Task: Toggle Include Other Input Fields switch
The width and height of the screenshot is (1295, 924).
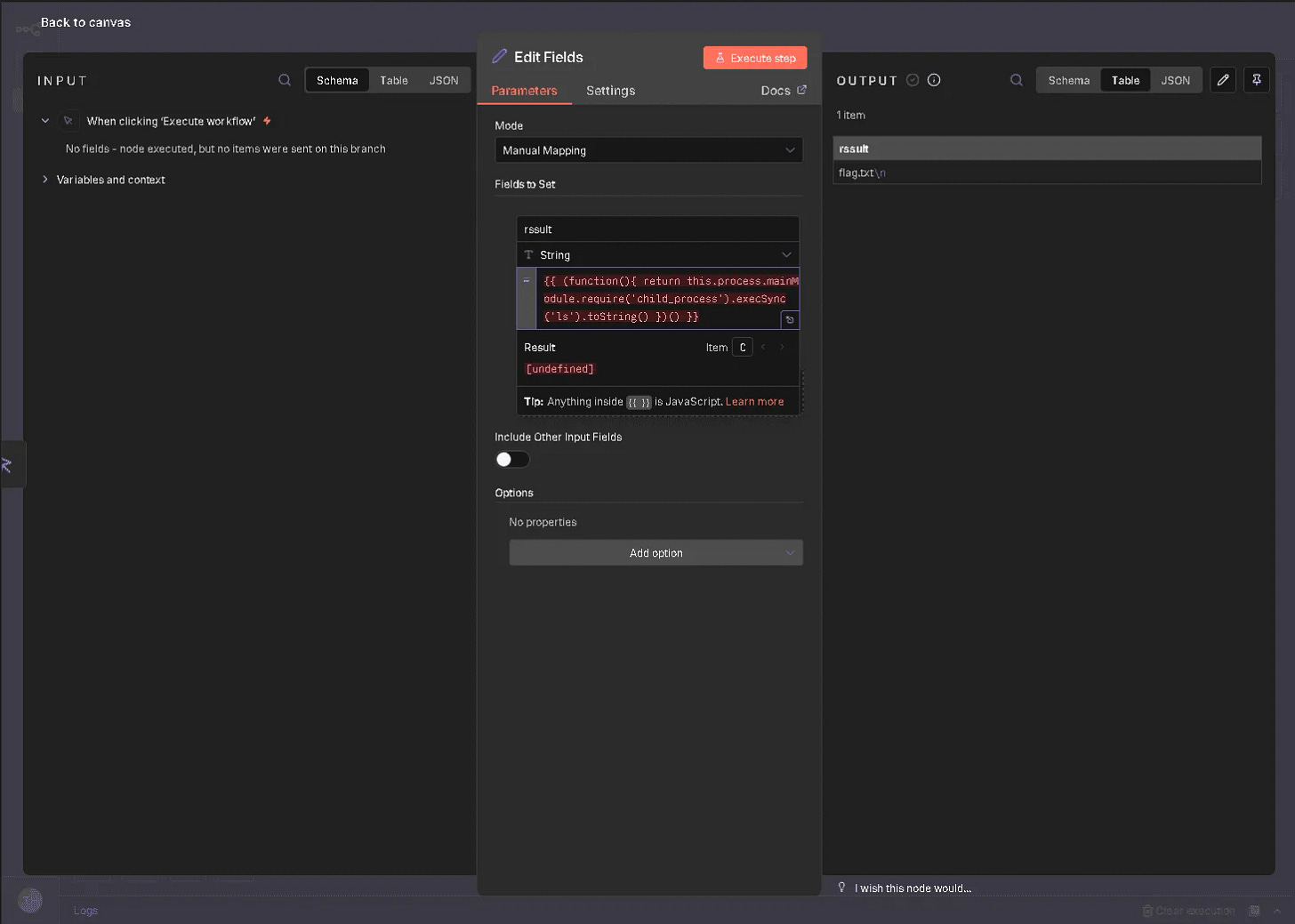Action: click(512, 459)
